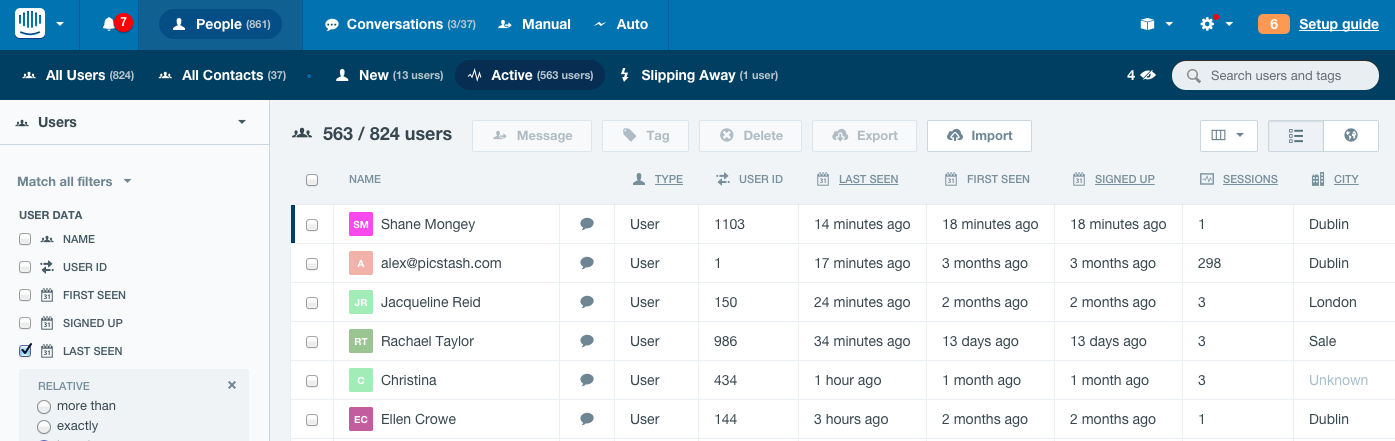Image resolution: width=1395 pixels, height=441 pixels.
Task: Select the 'exactly' radio option
Action: (43, 426)
